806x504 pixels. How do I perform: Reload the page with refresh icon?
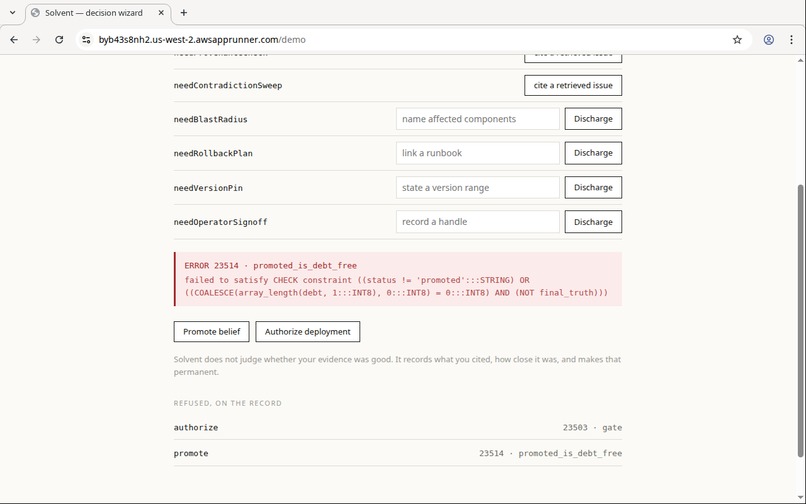pos(59,40)
